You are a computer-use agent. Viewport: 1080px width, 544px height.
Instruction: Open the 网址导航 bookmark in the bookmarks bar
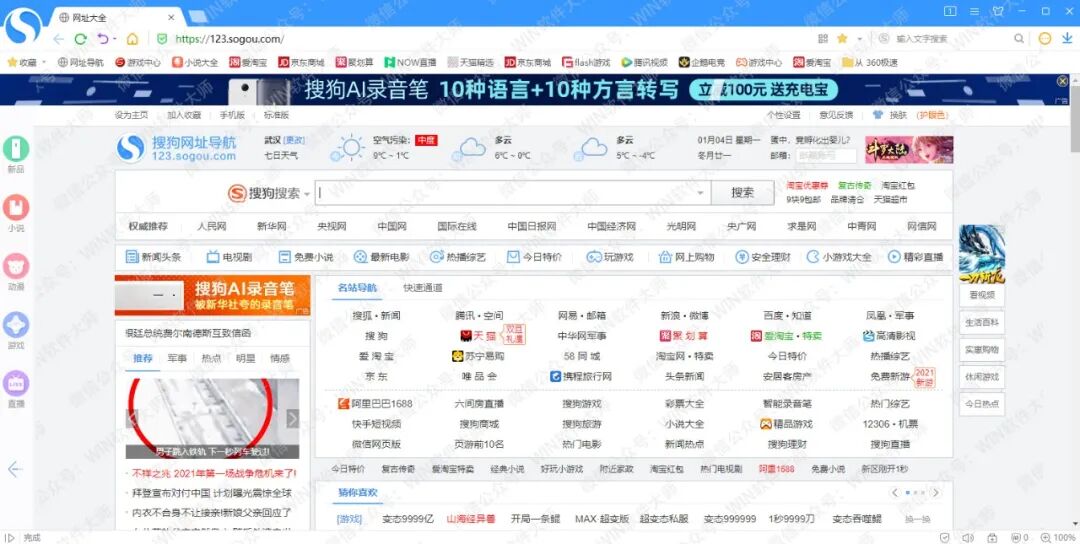pyautogui.click(x=81, y=62)
